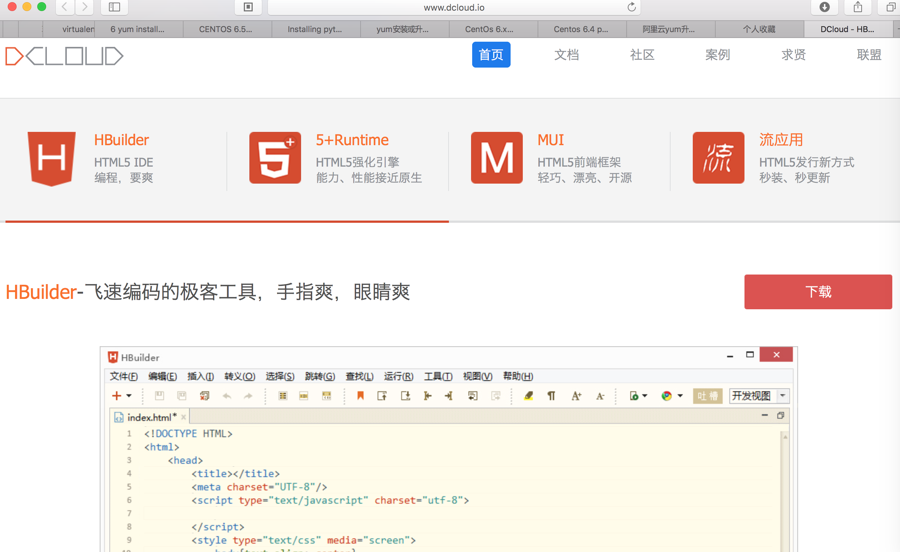Switch to the 'Centos 6.4 p...' tab

coord(581,29)
